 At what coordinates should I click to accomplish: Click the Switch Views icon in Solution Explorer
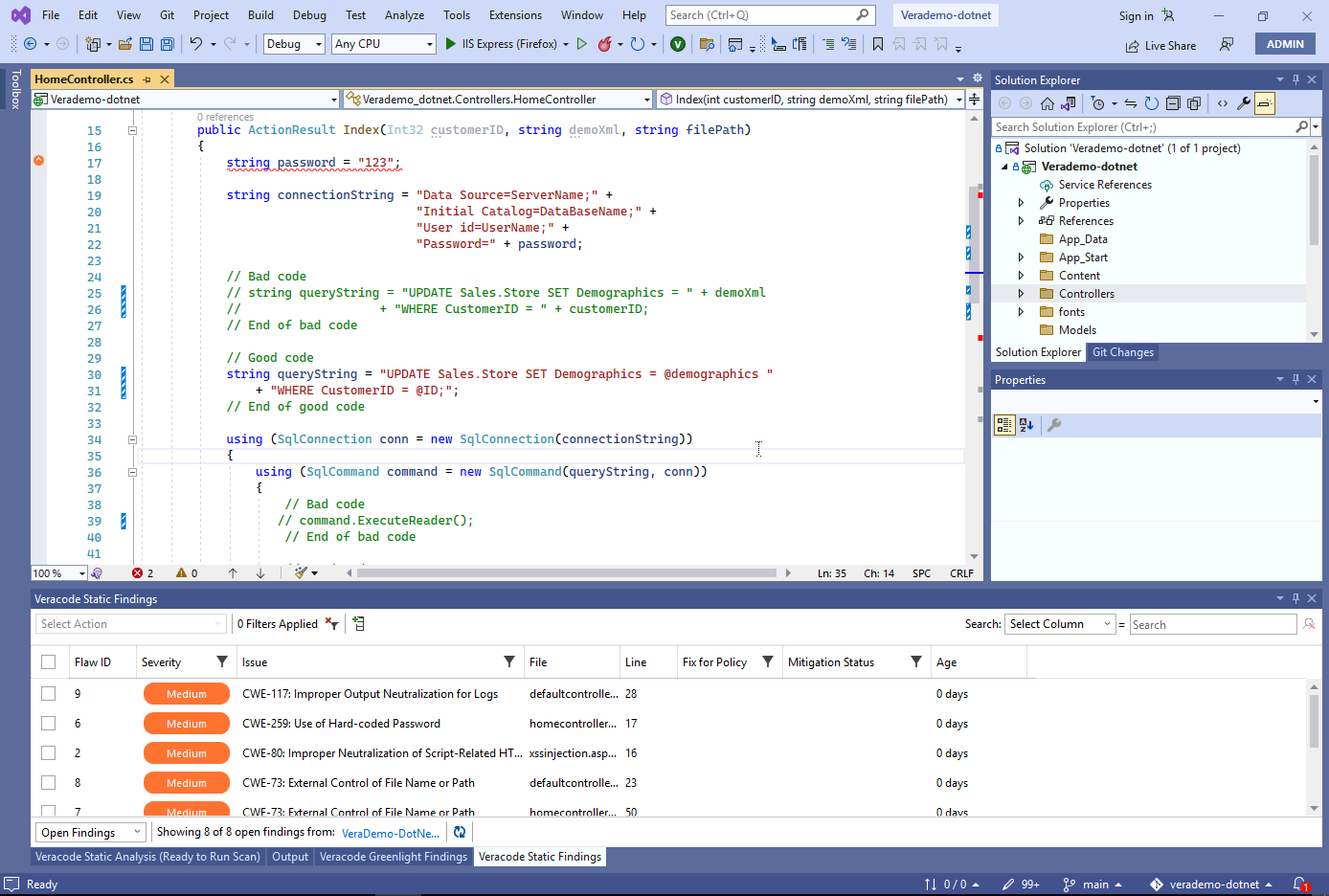[x=1069, y=103]
